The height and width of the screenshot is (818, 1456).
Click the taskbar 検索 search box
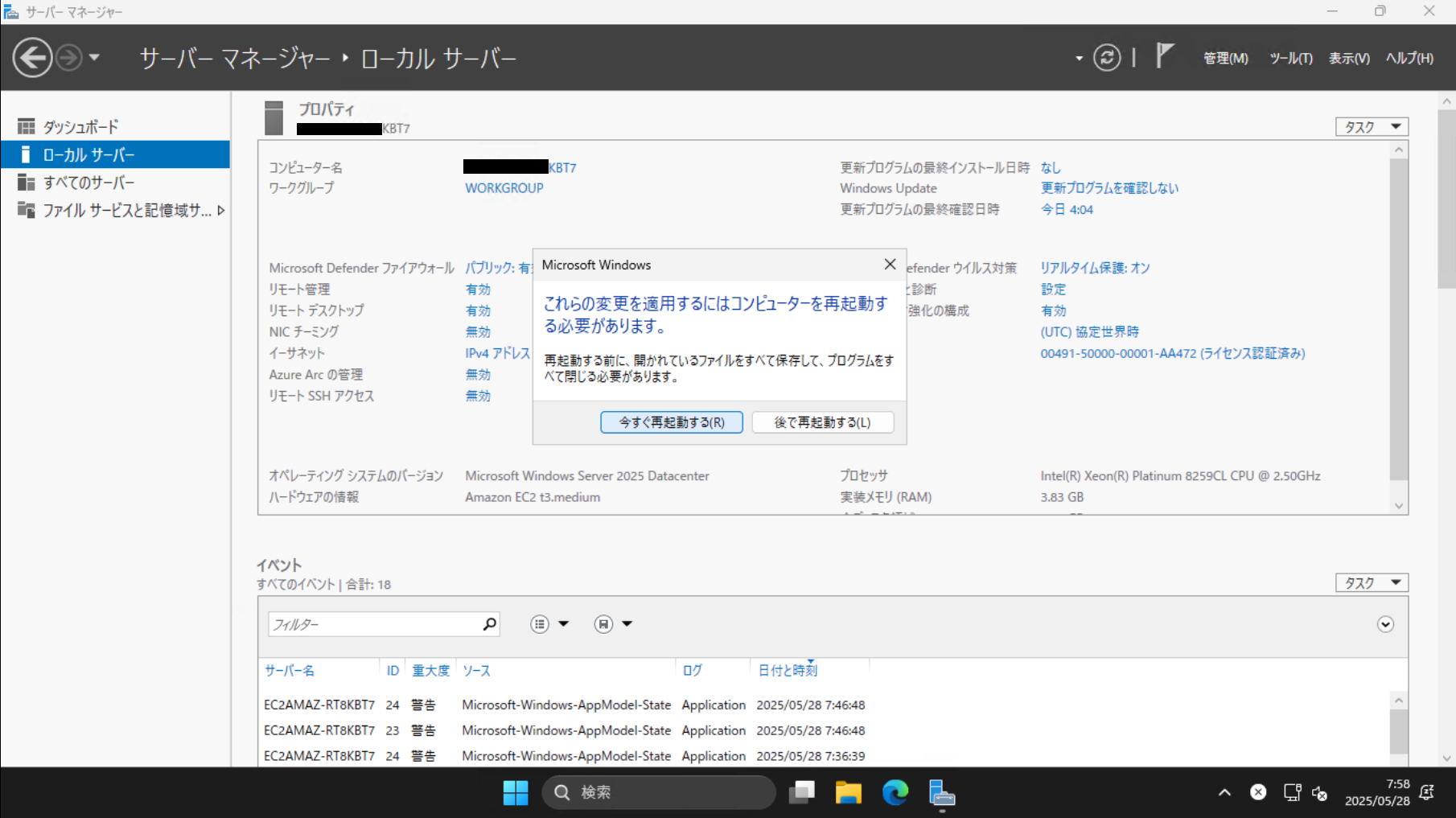[x=659, y=793]
